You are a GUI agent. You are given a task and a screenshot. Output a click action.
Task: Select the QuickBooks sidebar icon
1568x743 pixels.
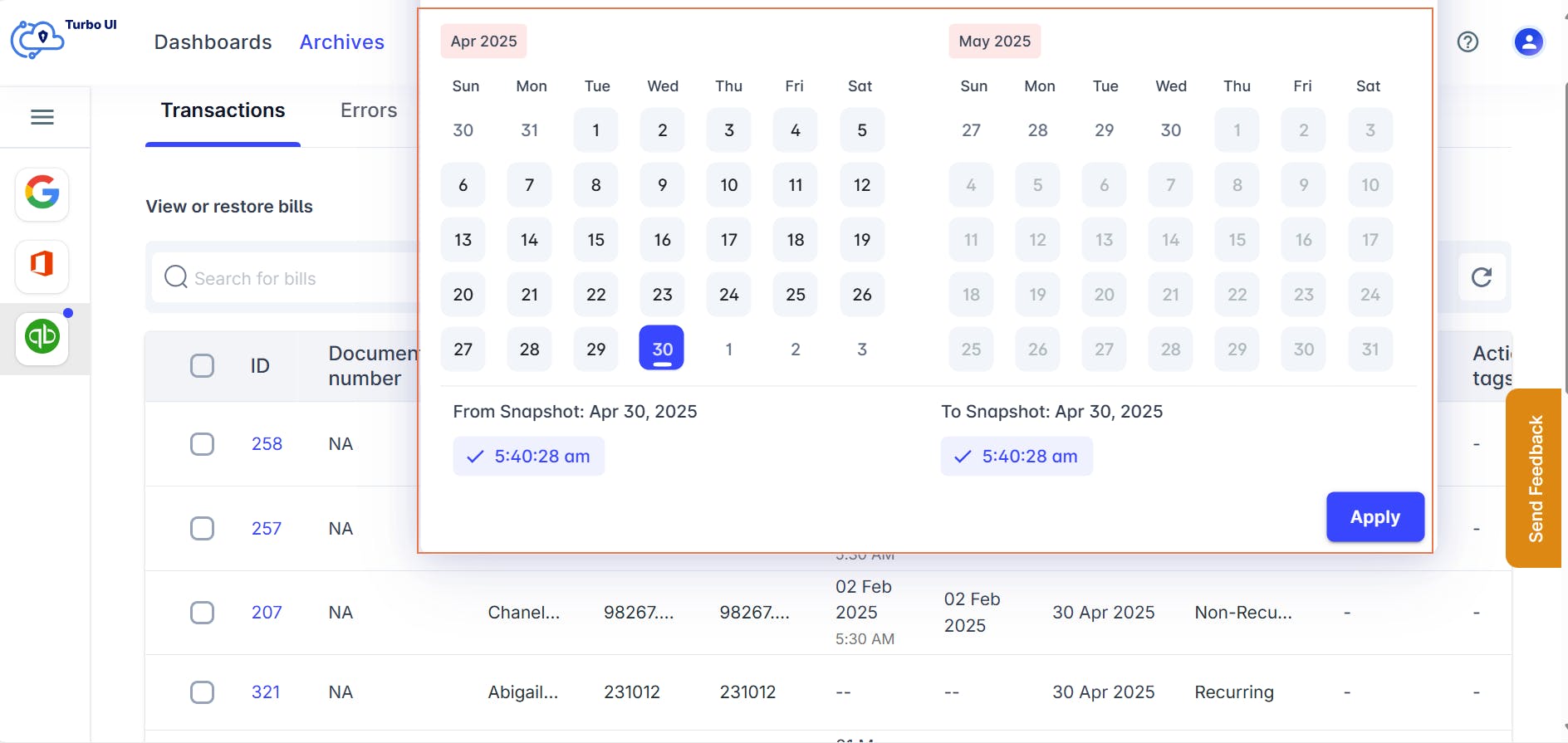coord(42,337)
